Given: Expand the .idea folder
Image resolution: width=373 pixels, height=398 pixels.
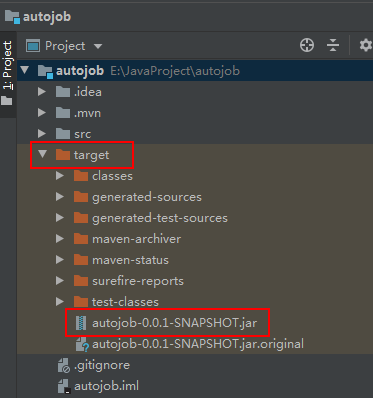Looking at the screenshot, I should point(42,92).
